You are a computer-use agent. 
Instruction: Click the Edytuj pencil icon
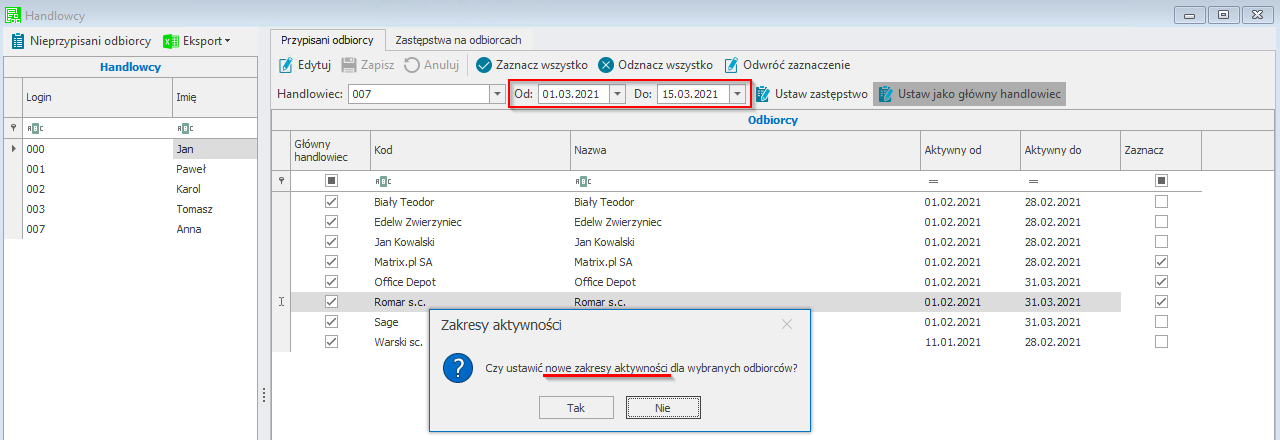285,65
